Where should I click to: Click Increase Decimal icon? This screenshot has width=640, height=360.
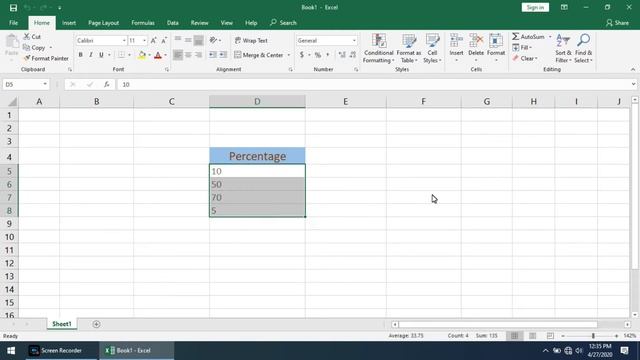pyautogui.click(x=342, y=55)
